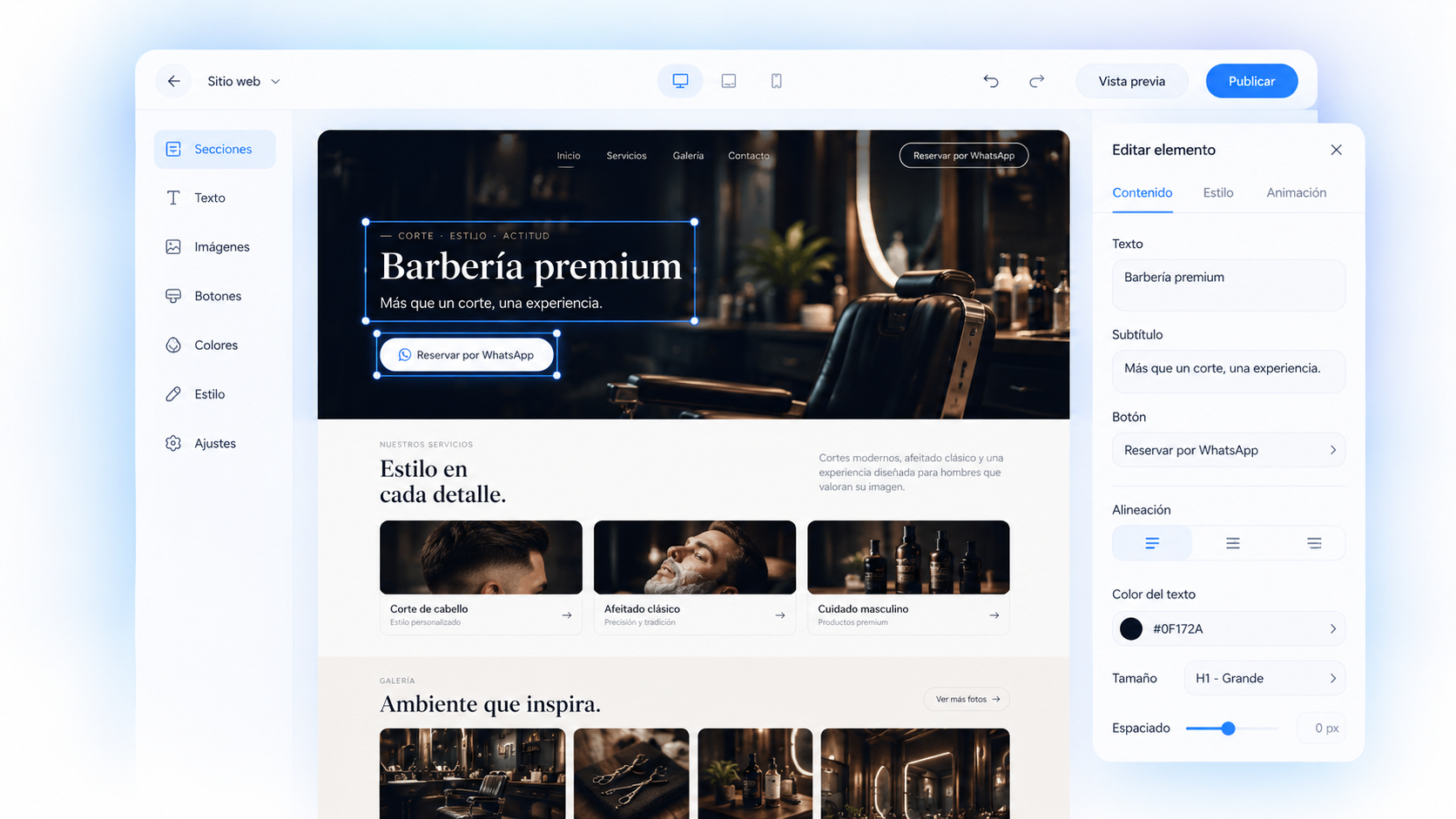Screen dimensions: 1456x819
Task: Open Vista previa
Action: click(x=1131, y=81)
